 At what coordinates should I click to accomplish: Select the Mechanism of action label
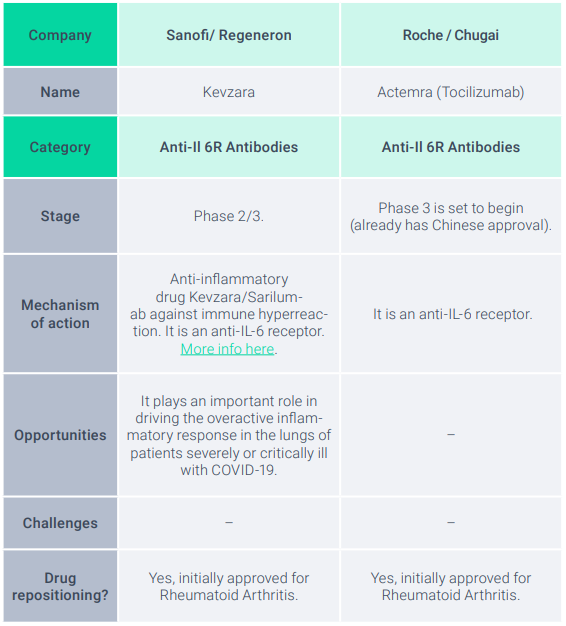(x=60, y=314)
